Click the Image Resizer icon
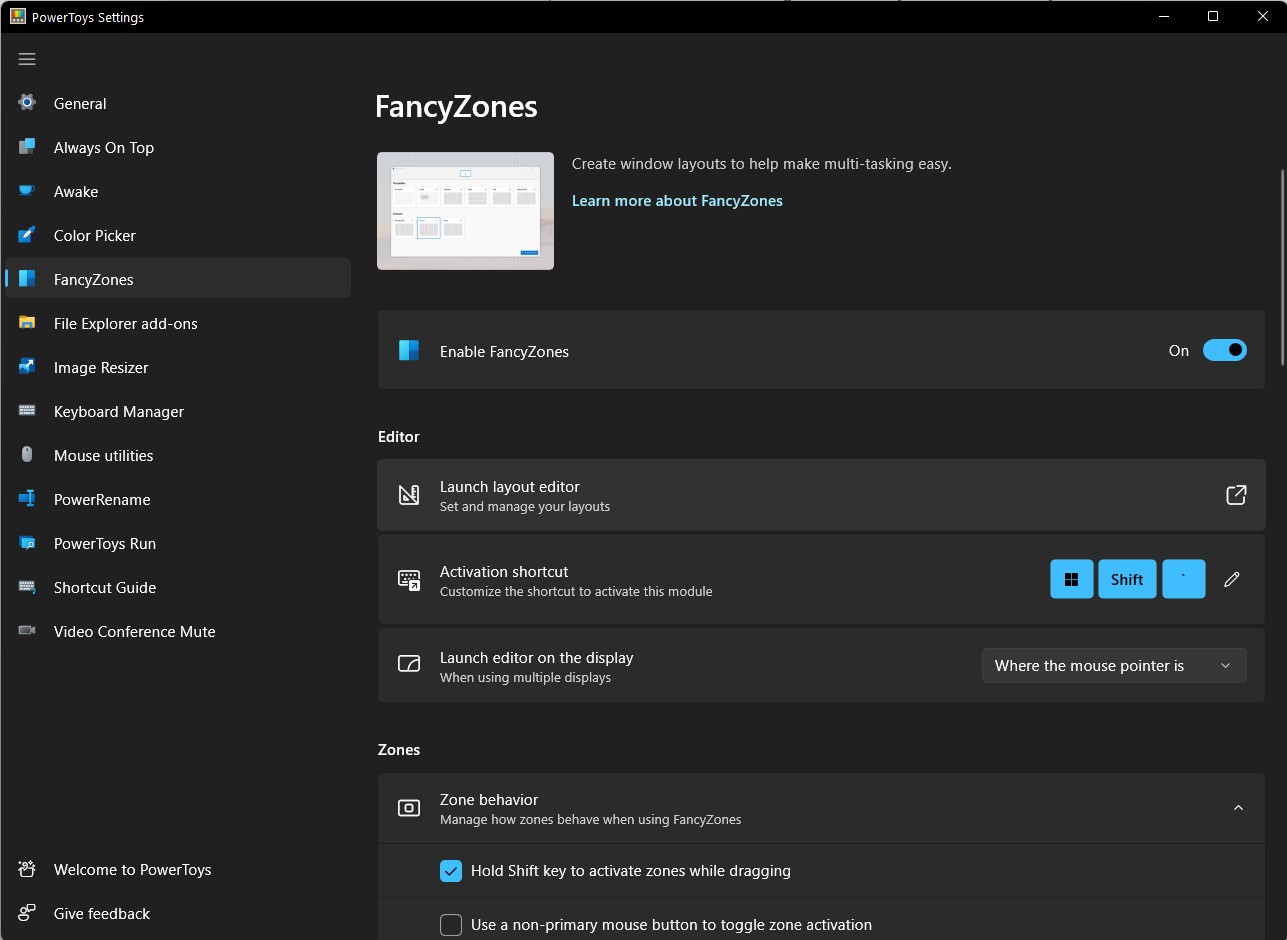The height and width of the screenshot is (940, 1287). click(x=27, y=367)
